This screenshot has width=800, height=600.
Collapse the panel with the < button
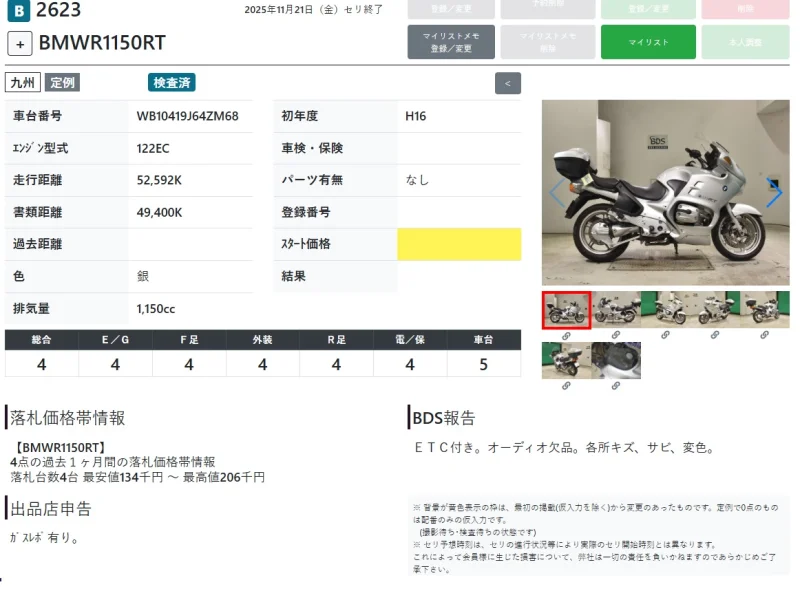(x=508, y=83)
